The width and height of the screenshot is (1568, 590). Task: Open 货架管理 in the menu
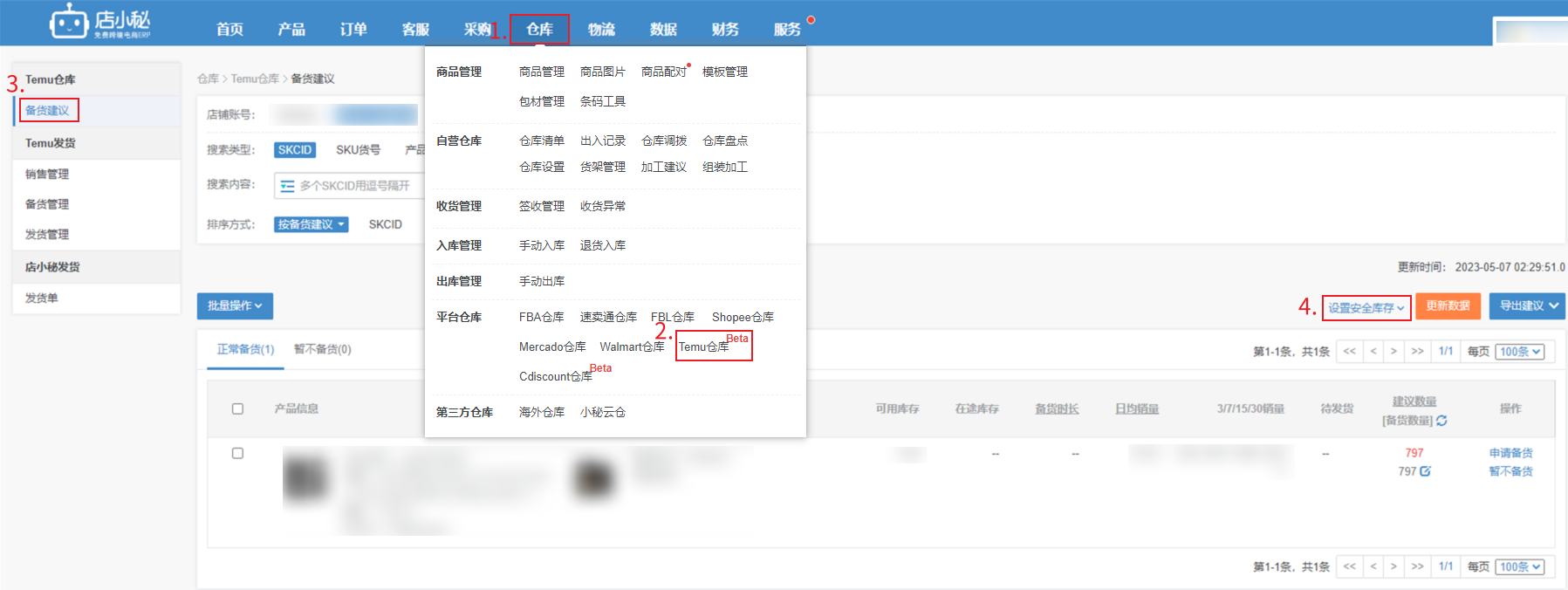coord(602,167)
